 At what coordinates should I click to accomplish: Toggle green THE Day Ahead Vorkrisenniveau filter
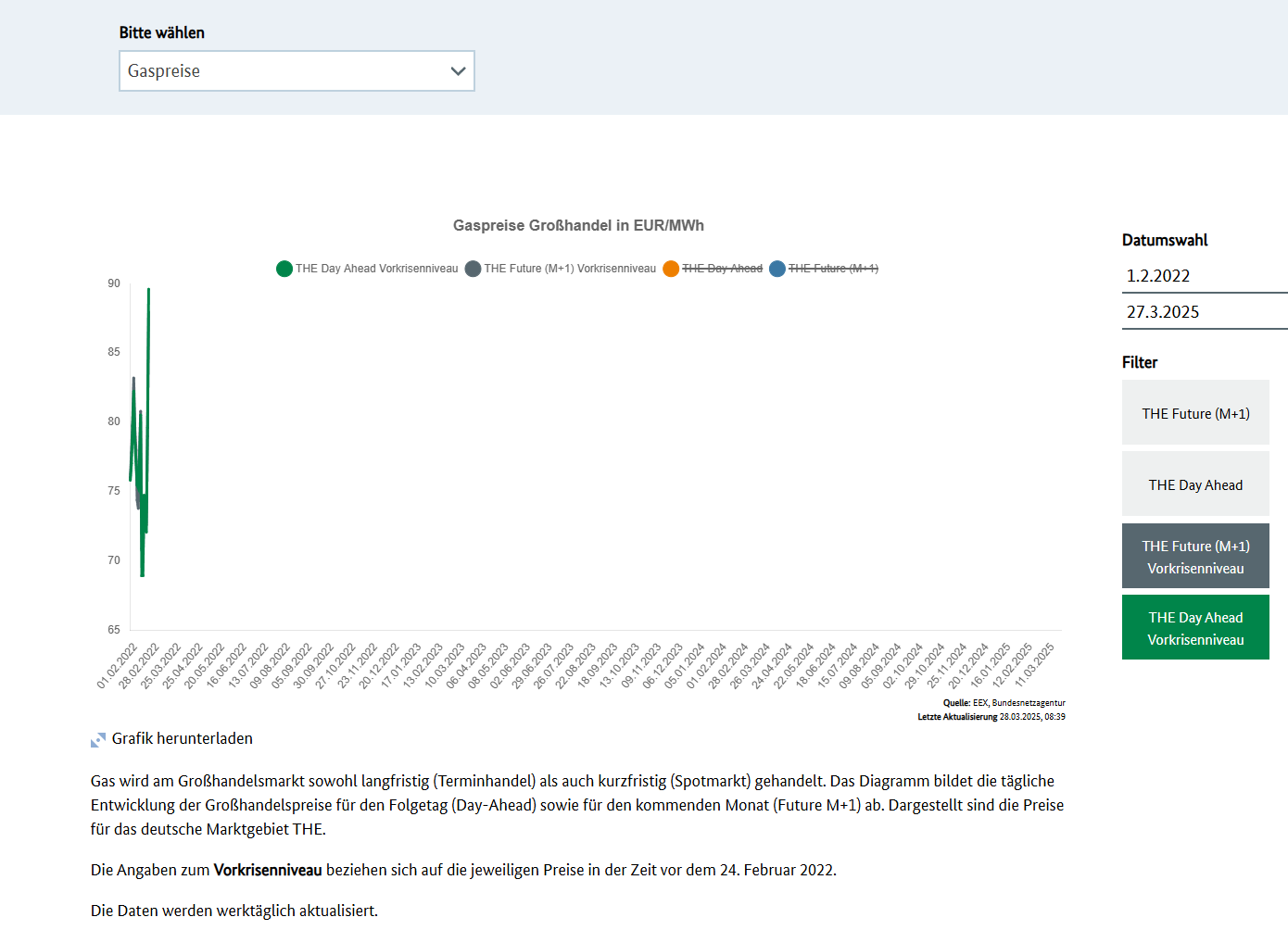pos(1195,628)
